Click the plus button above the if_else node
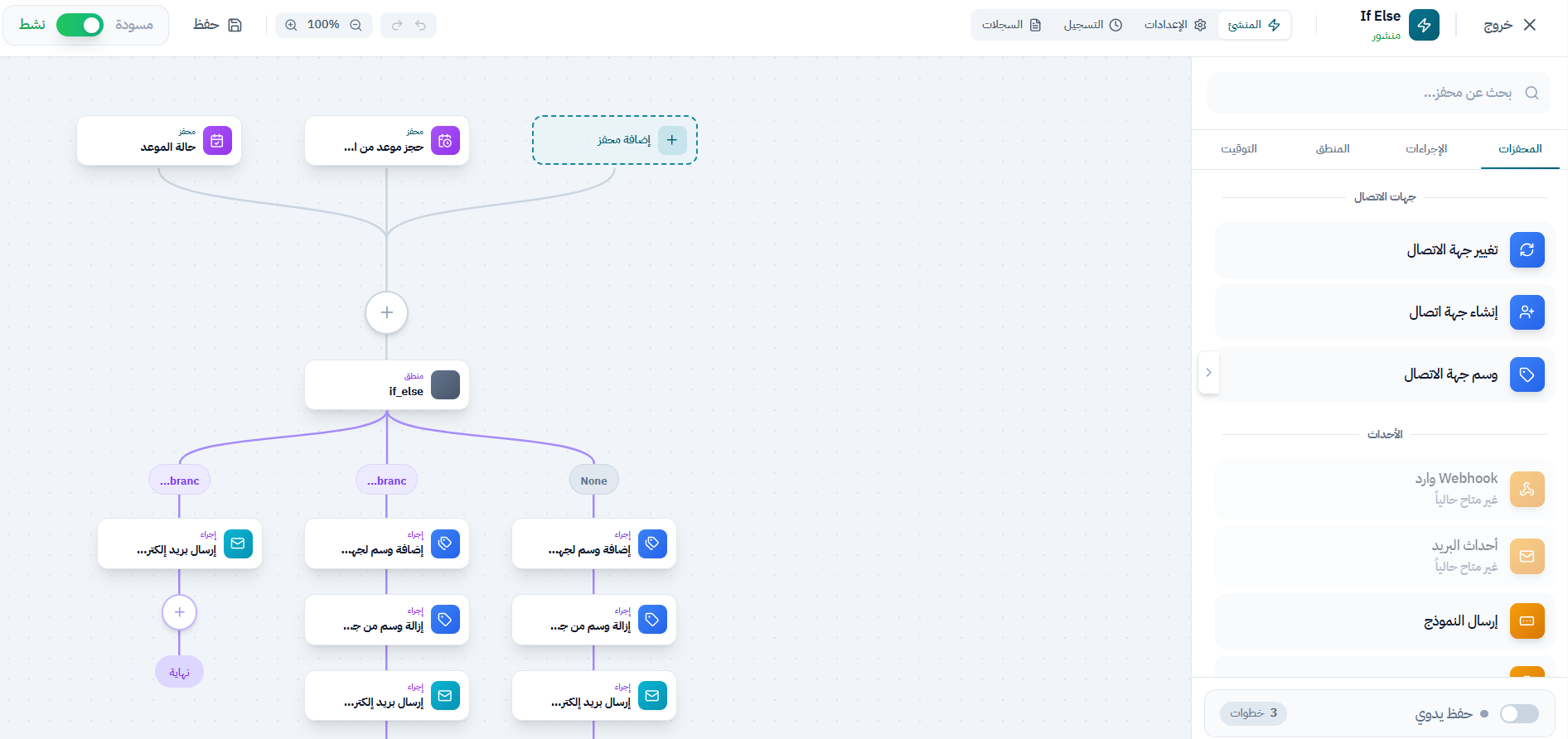Screen dimensions: 1568x739 tap(386, 312)
